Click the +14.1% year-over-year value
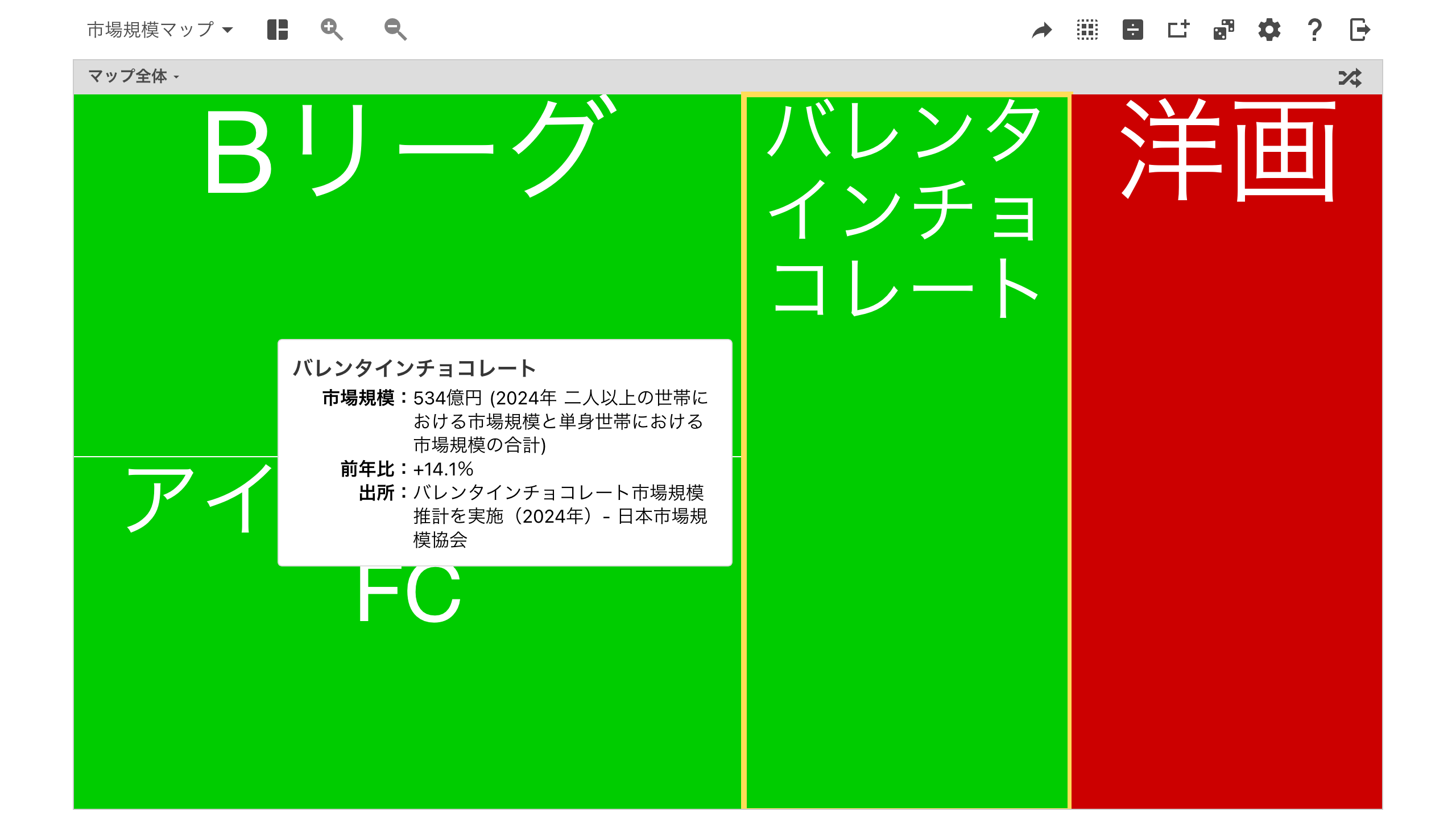The width and height of the screenshot is (1456, 819). (x=443, y=469)
